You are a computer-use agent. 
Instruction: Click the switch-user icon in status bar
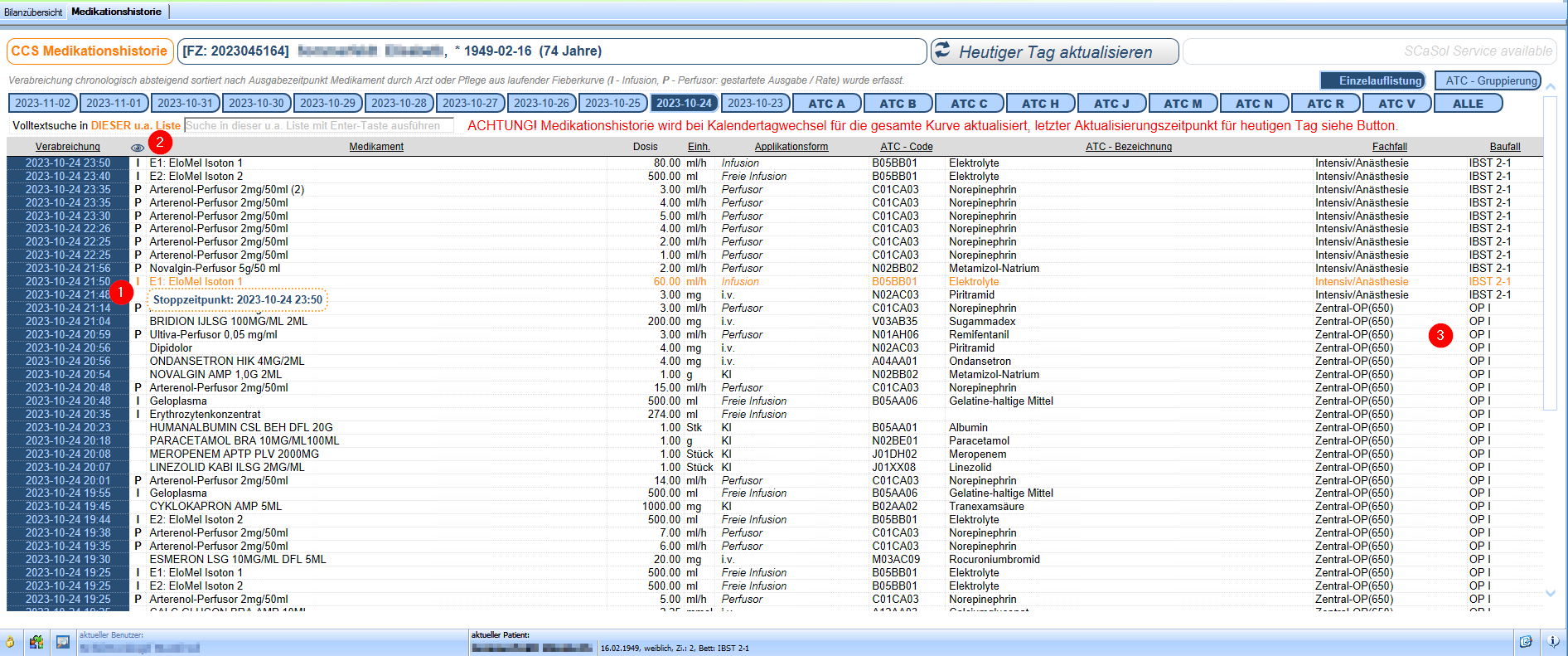coord(36,642)
